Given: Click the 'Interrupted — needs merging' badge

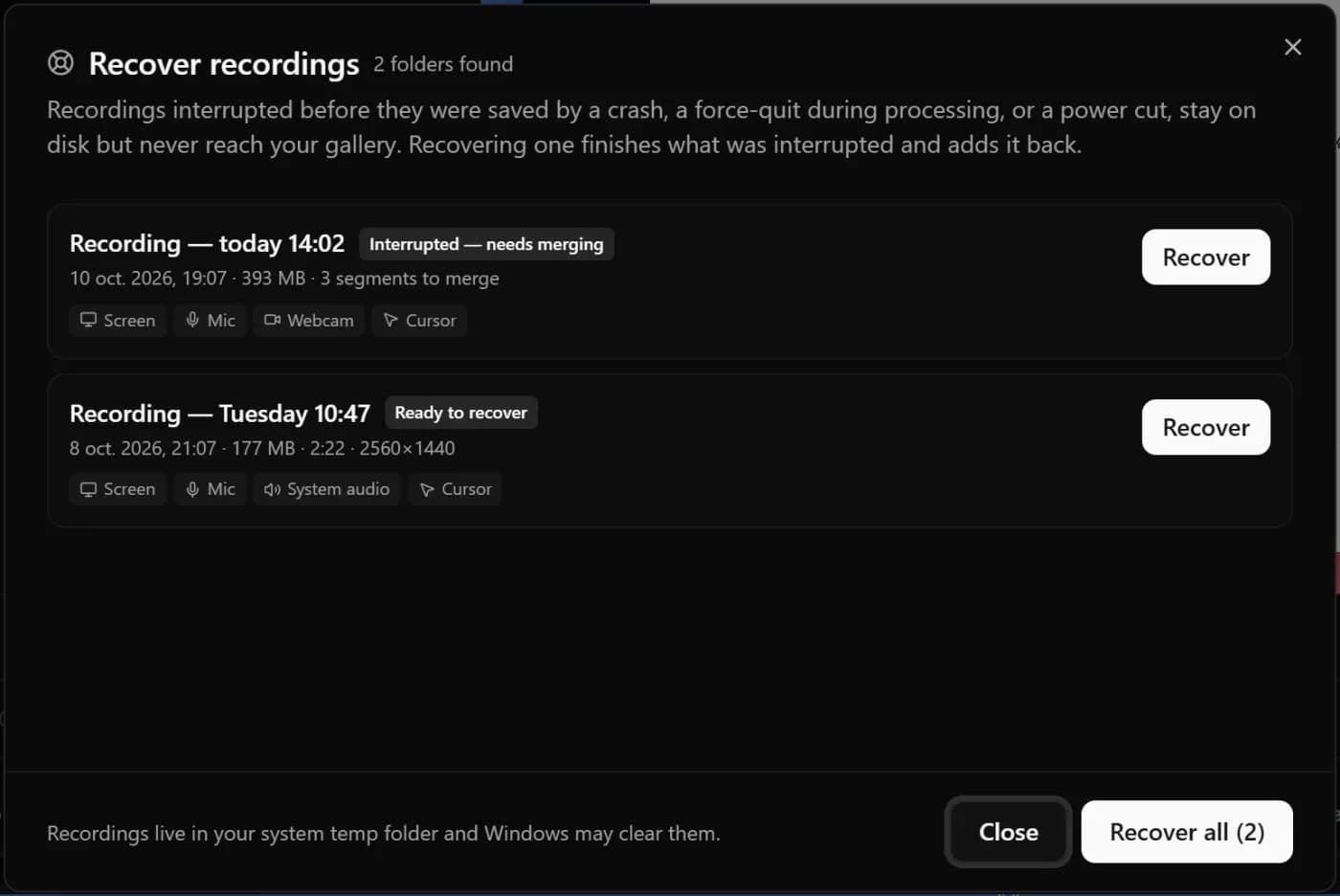Looking at the screenshot, I should click(486, 244).
